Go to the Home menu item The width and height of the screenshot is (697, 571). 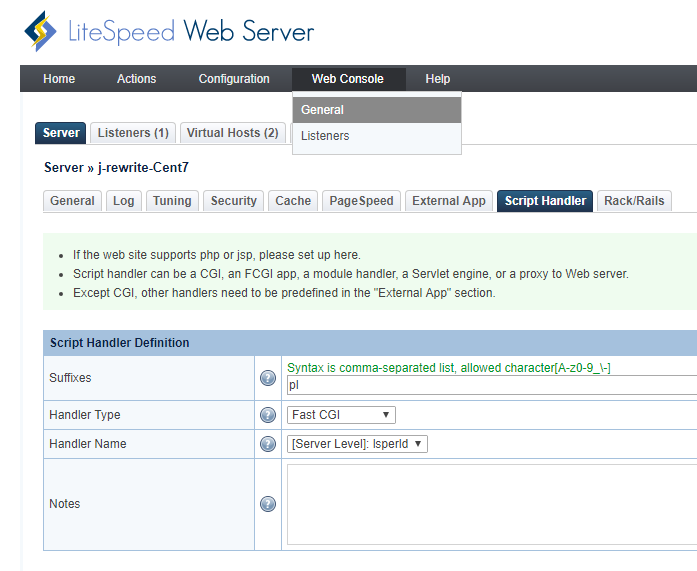tap(59, 79)
